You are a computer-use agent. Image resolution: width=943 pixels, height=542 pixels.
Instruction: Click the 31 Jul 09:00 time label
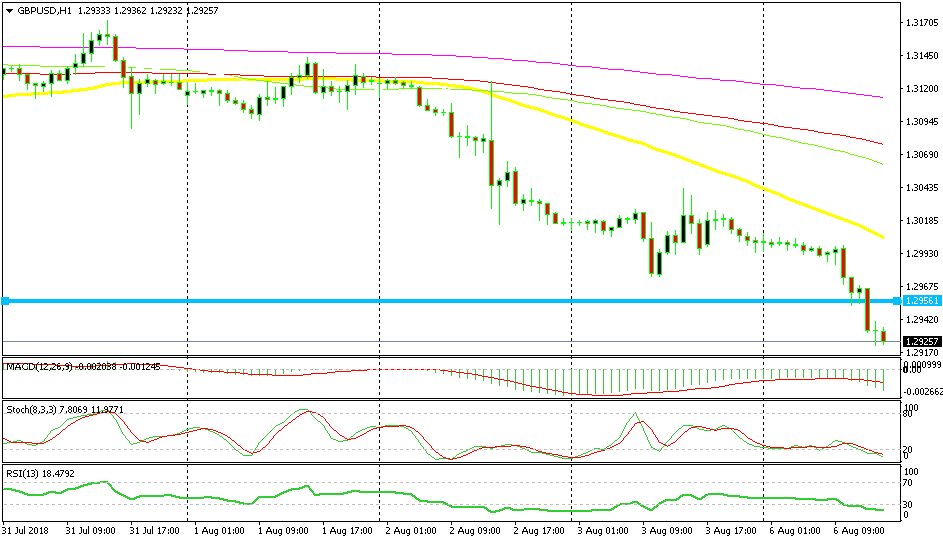tap(91, 531)
